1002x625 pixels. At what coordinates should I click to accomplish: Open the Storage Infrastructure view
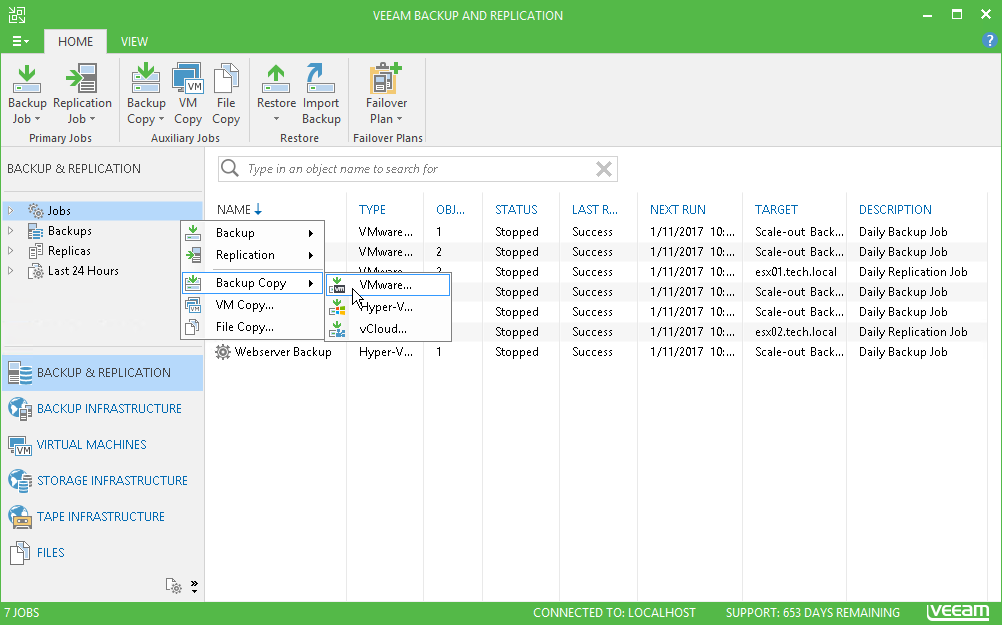click(x=103, y=481)
